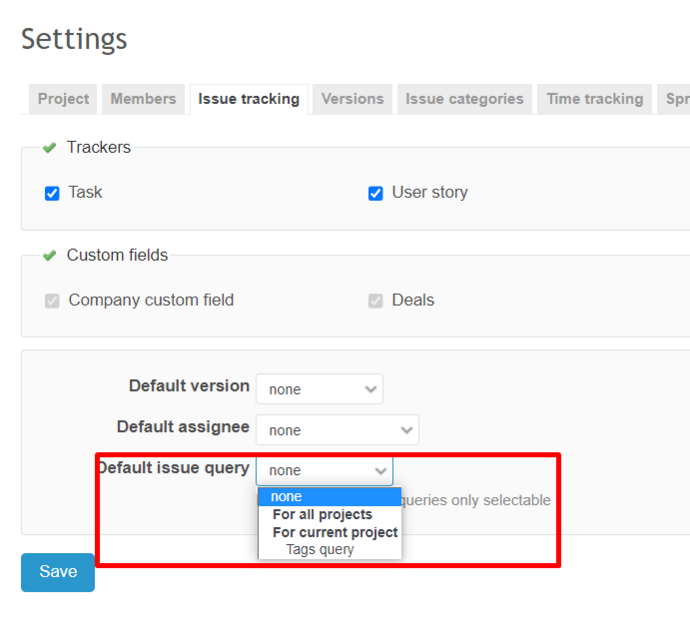690x644 pixels.
Task: Choose Tags query from the dropdown list
Action: coord(320,550)
